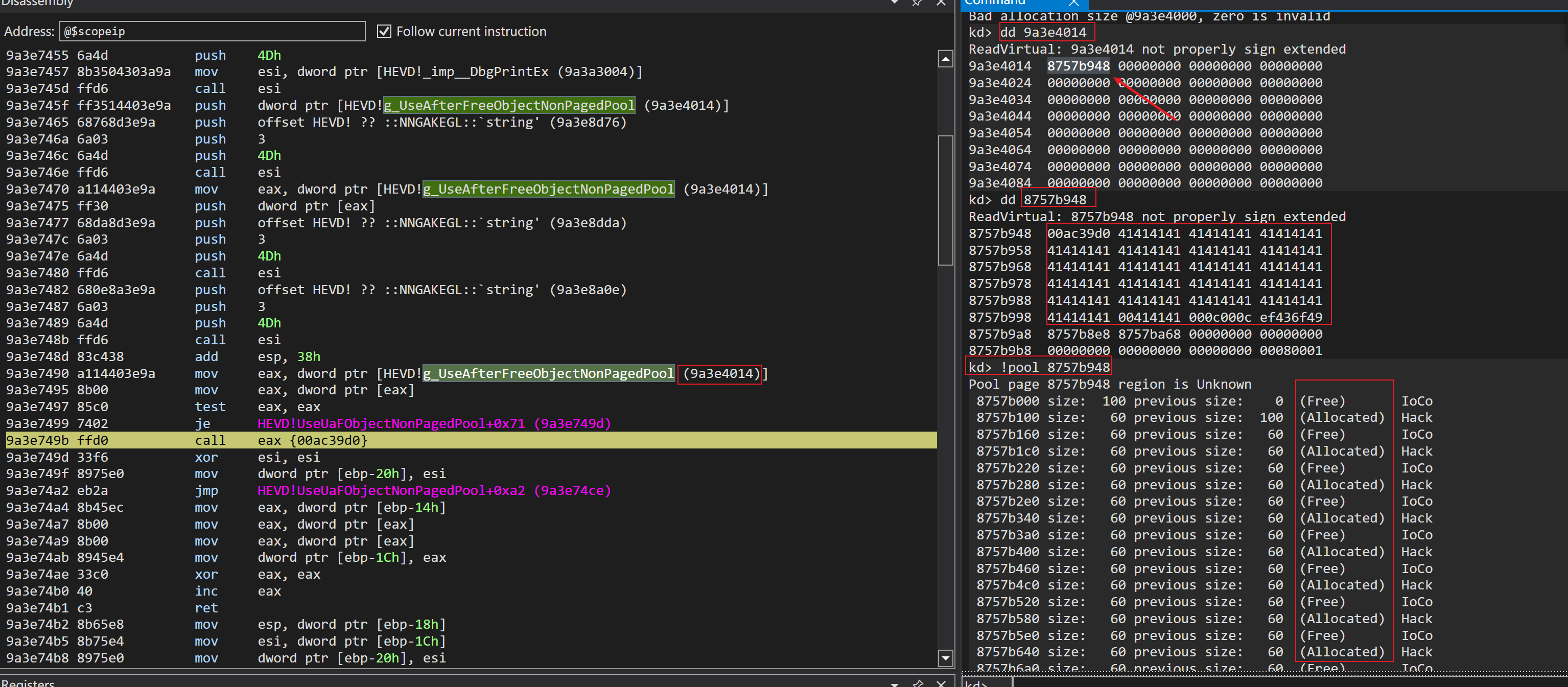The height and width of the screenshot is (687, 1568).
Task: Select the ef436f49 value at row 8757b998
Action: tap(1291, 317)
